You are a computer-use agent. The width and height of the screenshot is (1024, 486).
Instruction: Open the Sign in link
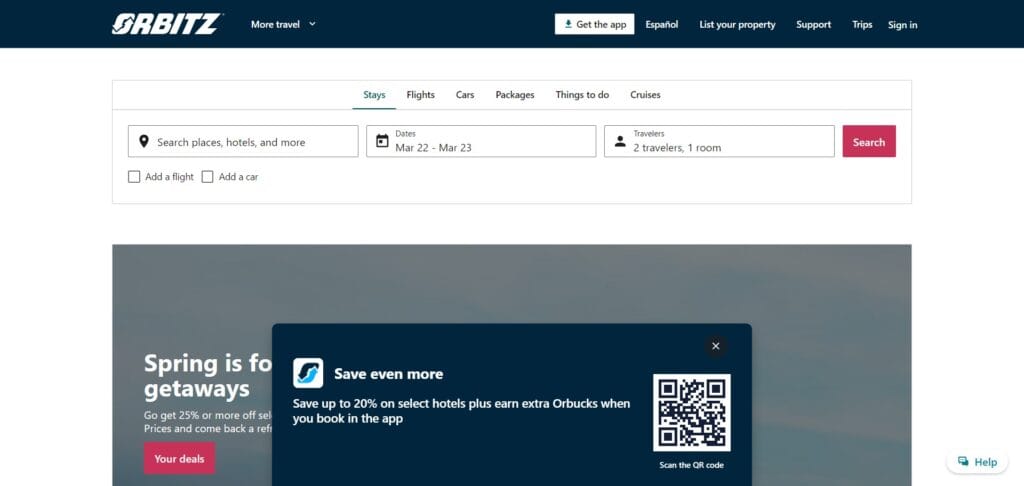coord(903,25)
